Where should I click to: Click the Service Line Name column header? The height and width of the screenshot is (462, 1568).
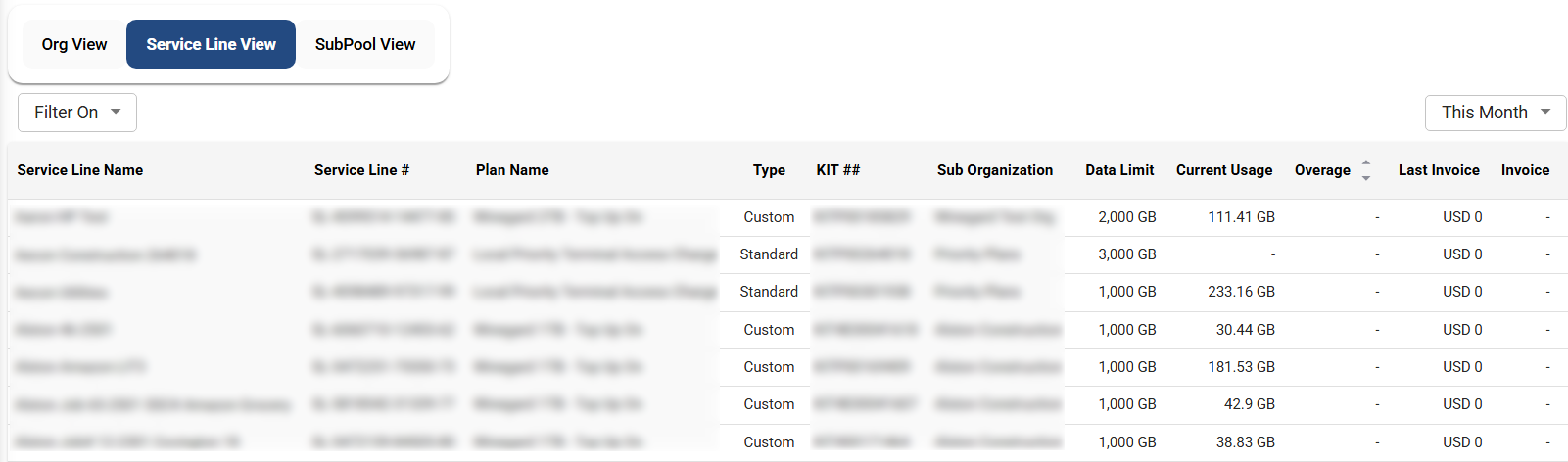point(80,170)
